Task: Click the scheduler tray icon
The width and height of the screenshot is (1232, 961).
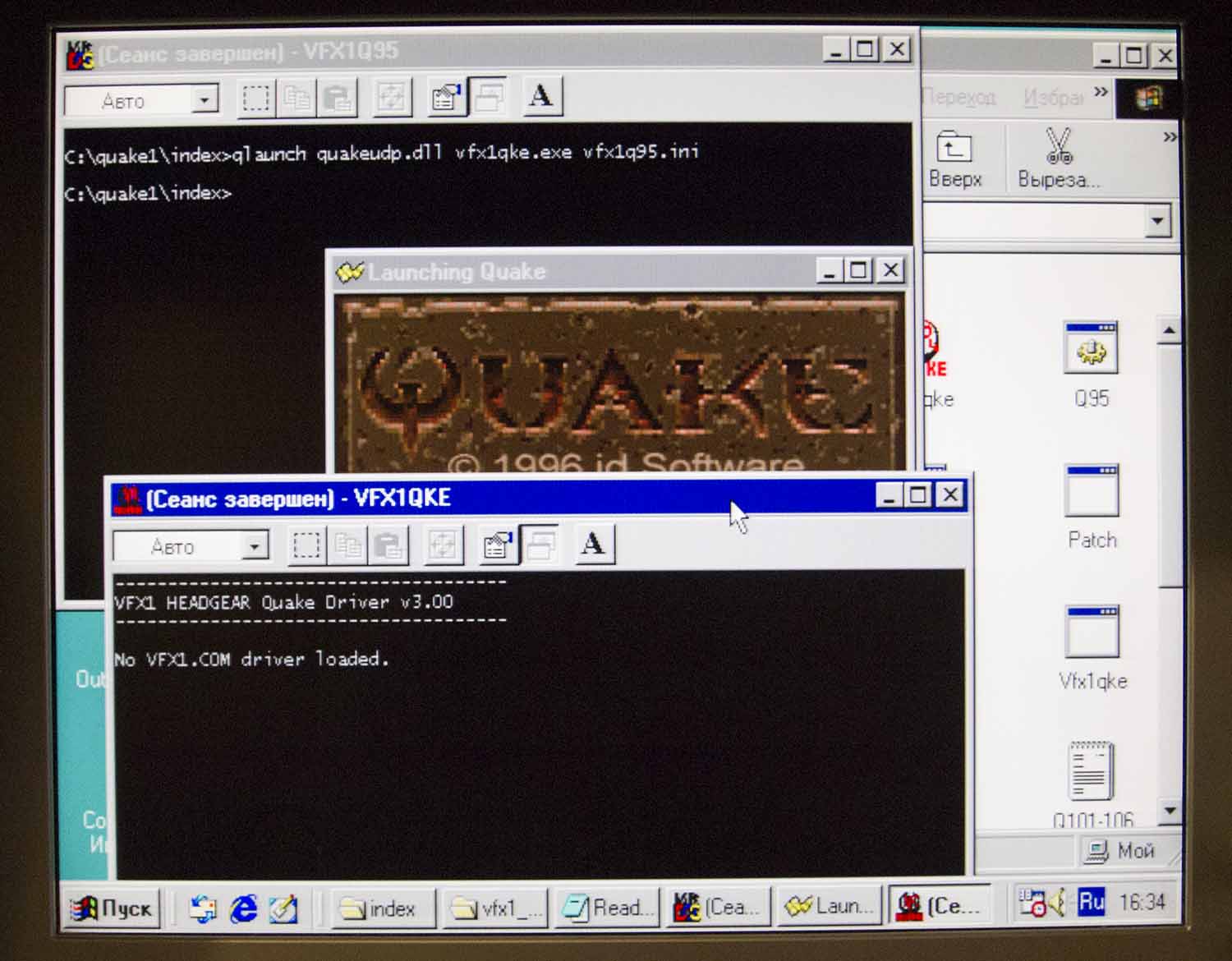Action: click(1032, 903)
